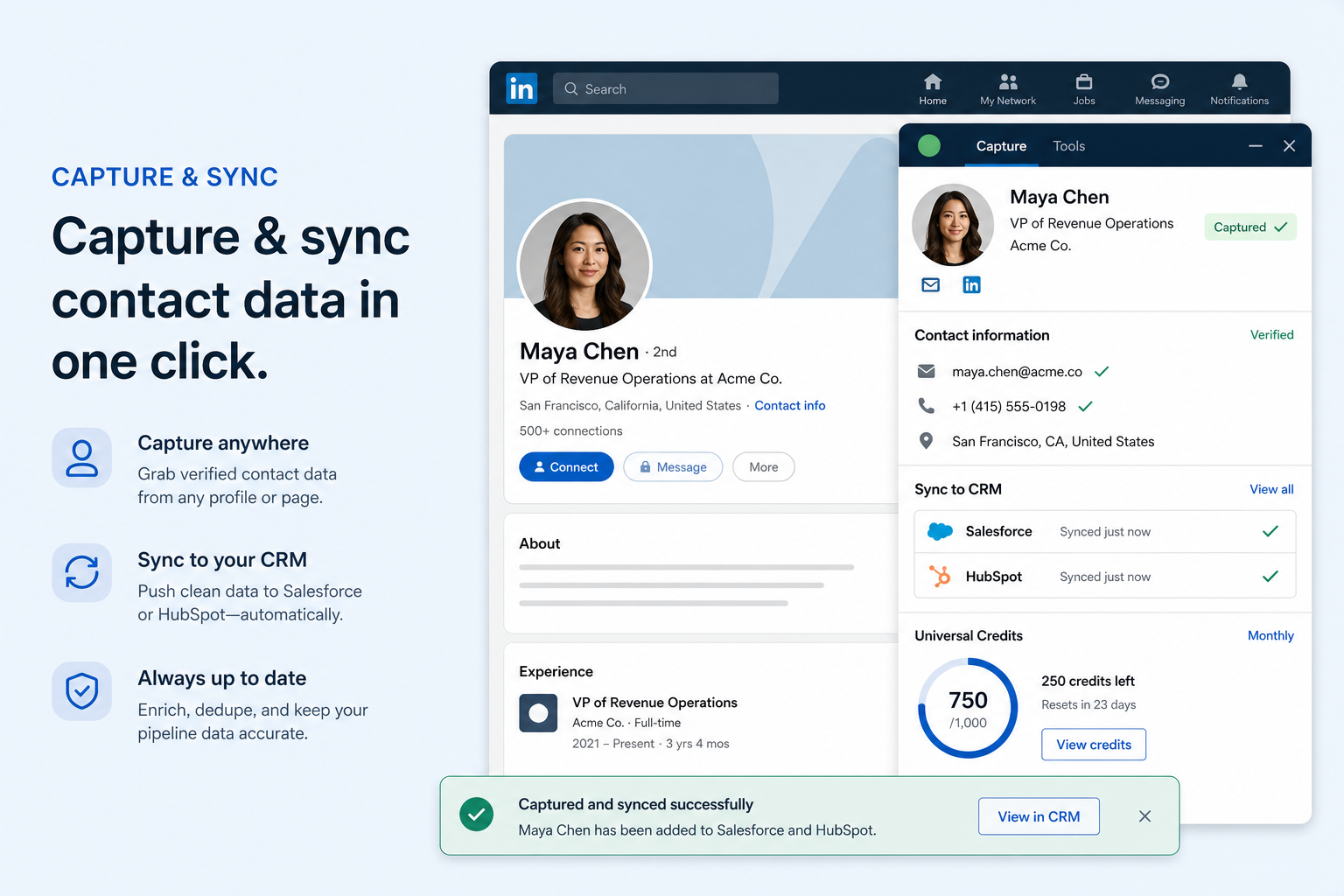Viewport: 1344px width, 896px height.
Task: Click the 2nd degree connection label
Action: [x=665, y=352]
